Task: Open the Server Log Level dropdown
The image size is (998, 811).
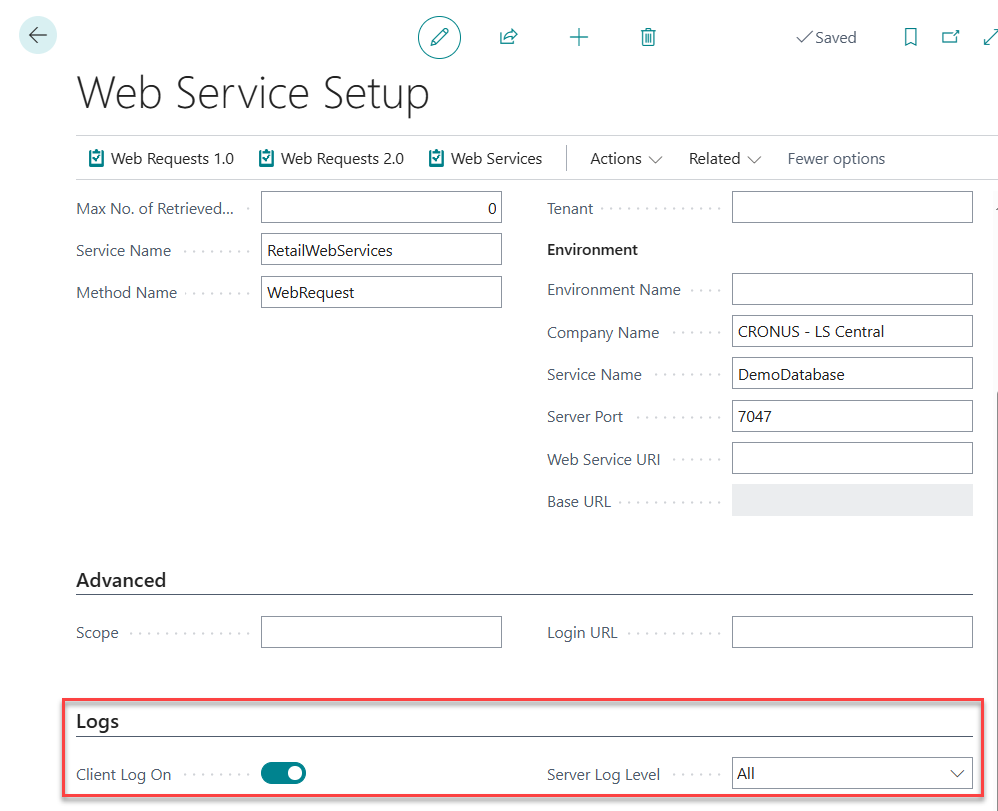Action: click(x=852, y=773)
